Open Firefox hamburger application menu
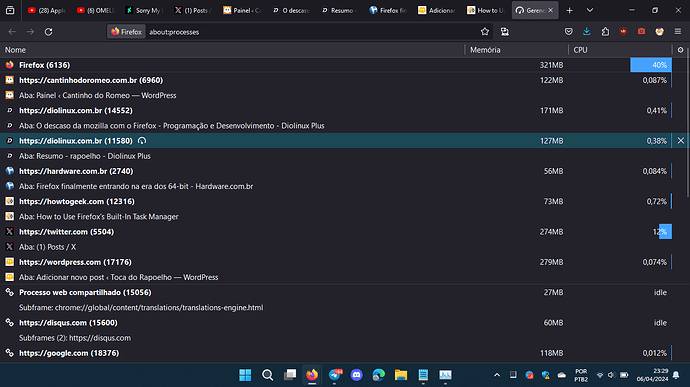 click(x=678, y=32)
